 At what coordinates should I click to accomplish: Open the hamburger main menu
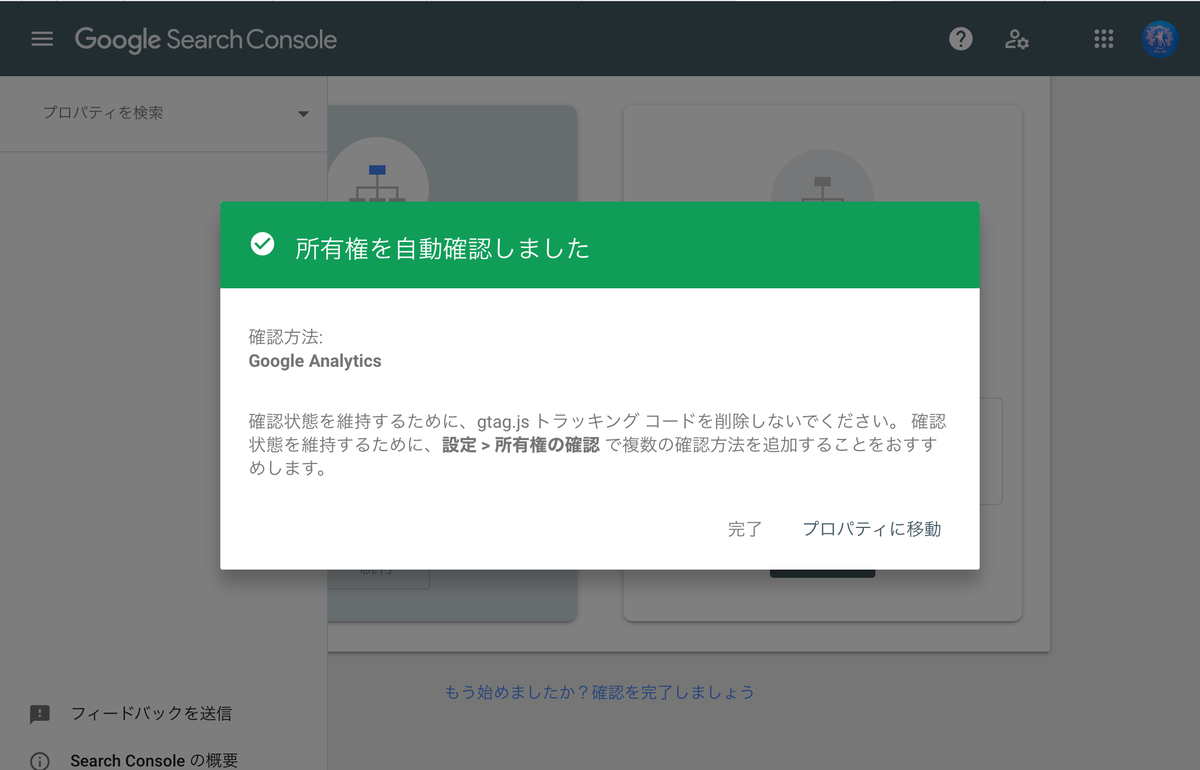(x=41, y=39)
